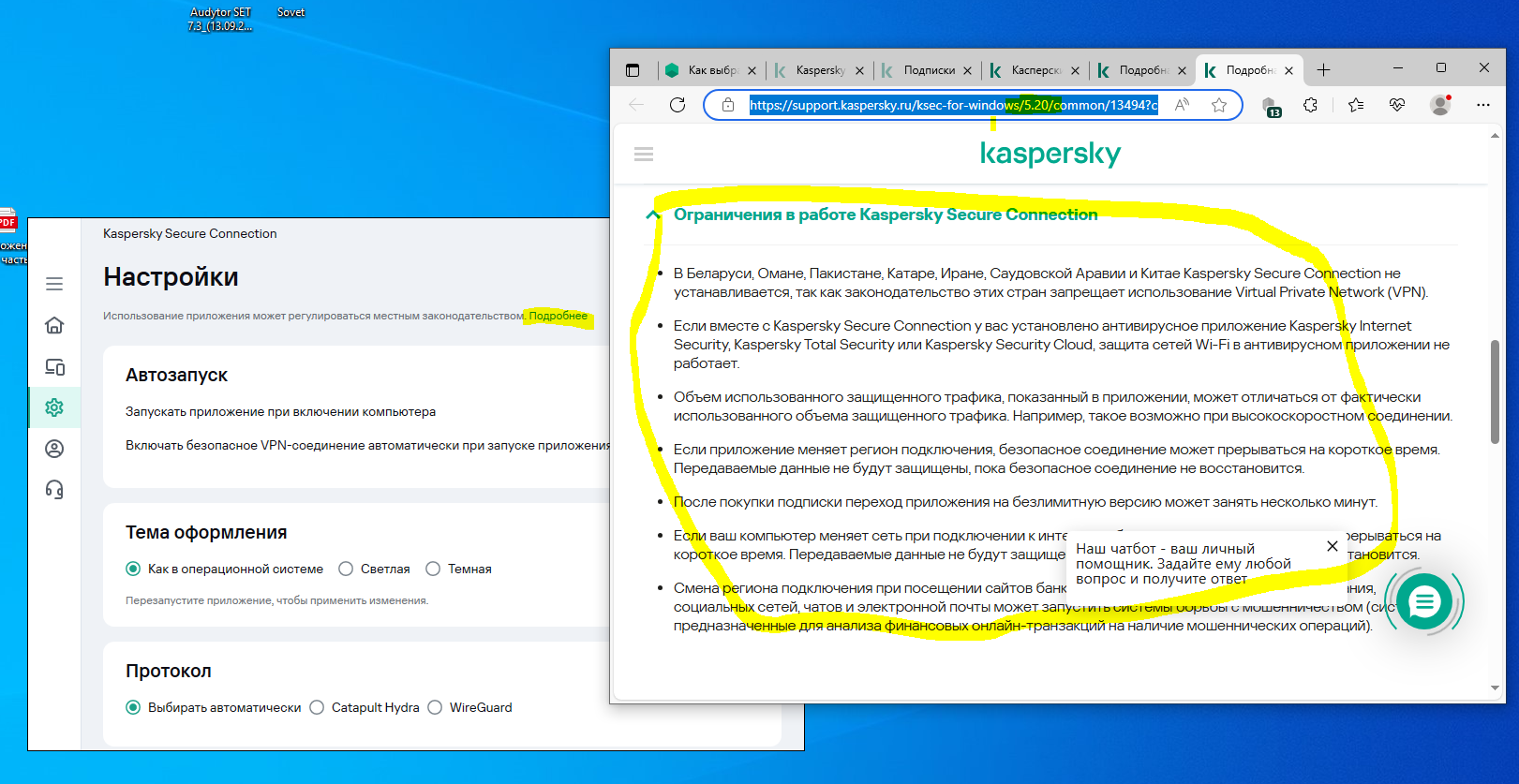Click the 'Kaspersky Secure Connection' window title

[190, 233]
